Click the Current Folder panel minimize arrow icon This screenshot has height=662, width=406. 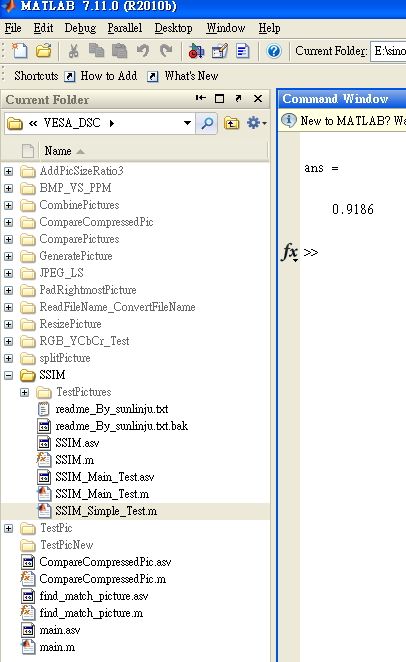[200, 98]
